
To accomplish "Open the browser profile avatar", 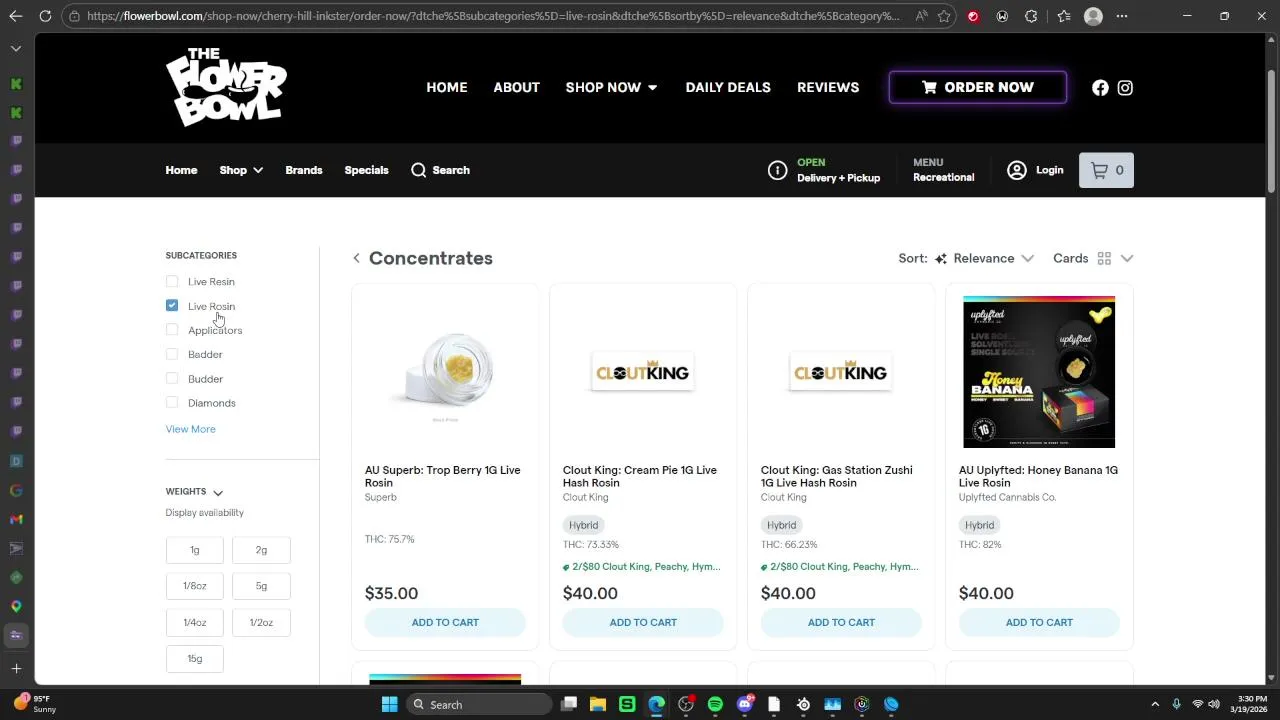I will point(1093,16).
